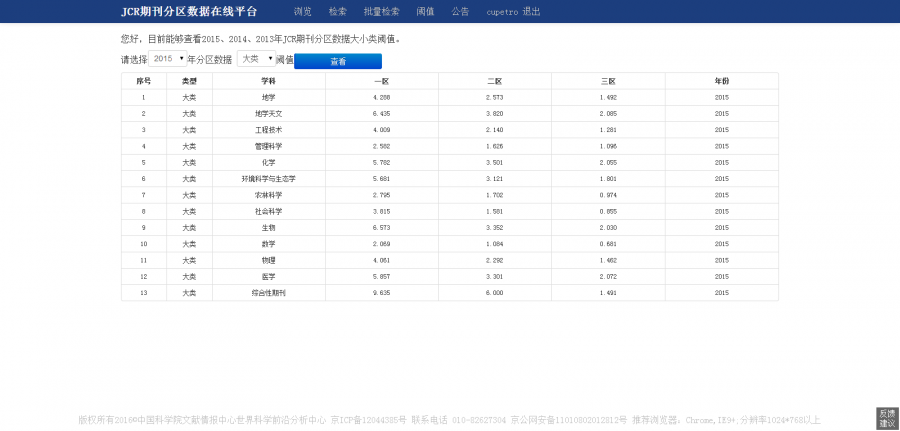
Task: Click the 3.820 二区 value
Action: [x=495, y=114]
